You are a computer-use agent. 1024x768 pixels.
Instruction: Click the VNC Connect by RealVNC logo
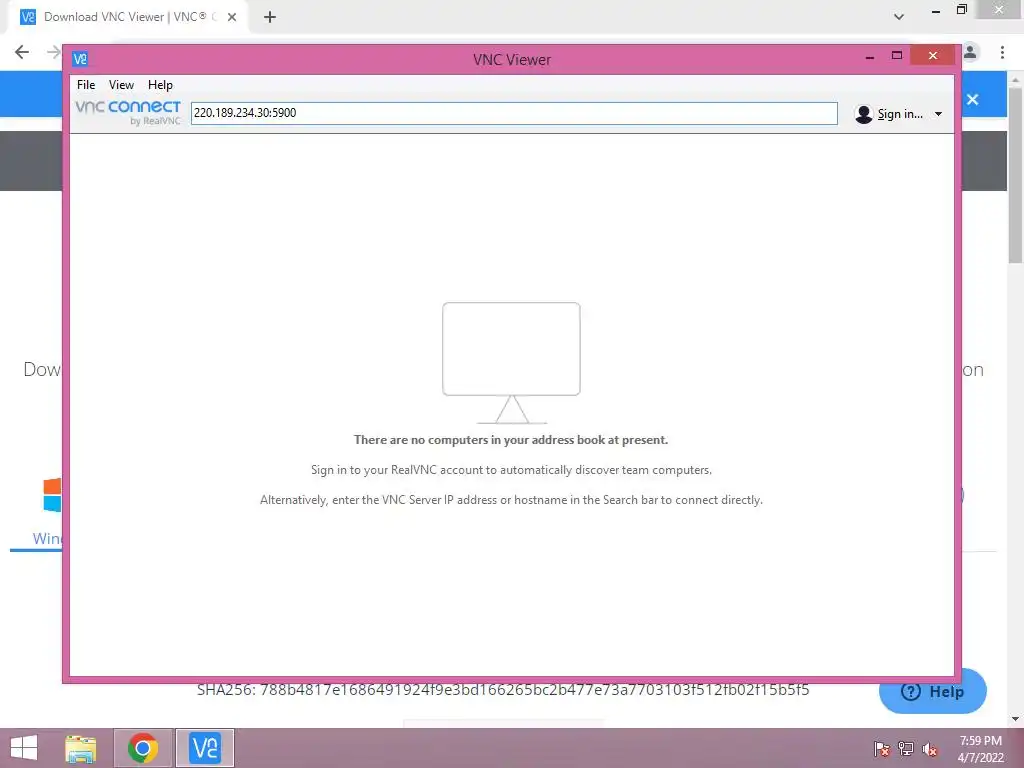(x=128, y=112)
